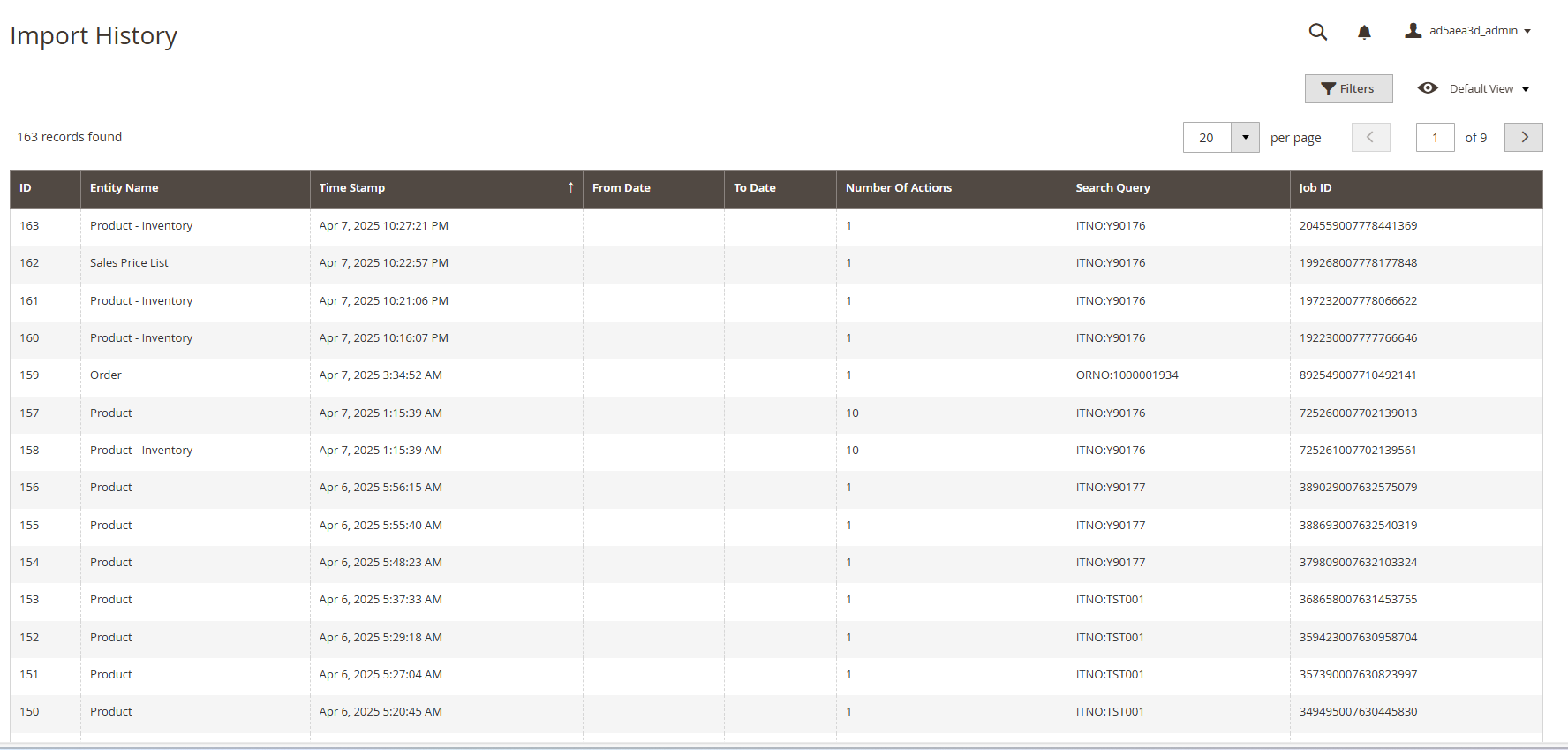Viewport: 1568px width, 750px height.
Task: Select the Sales Price List row
Action: (x=129, y=263)
